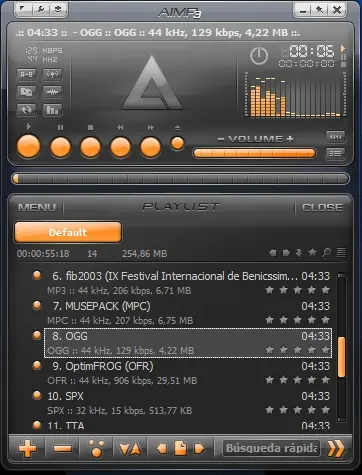
Task: Click the bottom toolbar left arrow button
Action: click(162, 449)
